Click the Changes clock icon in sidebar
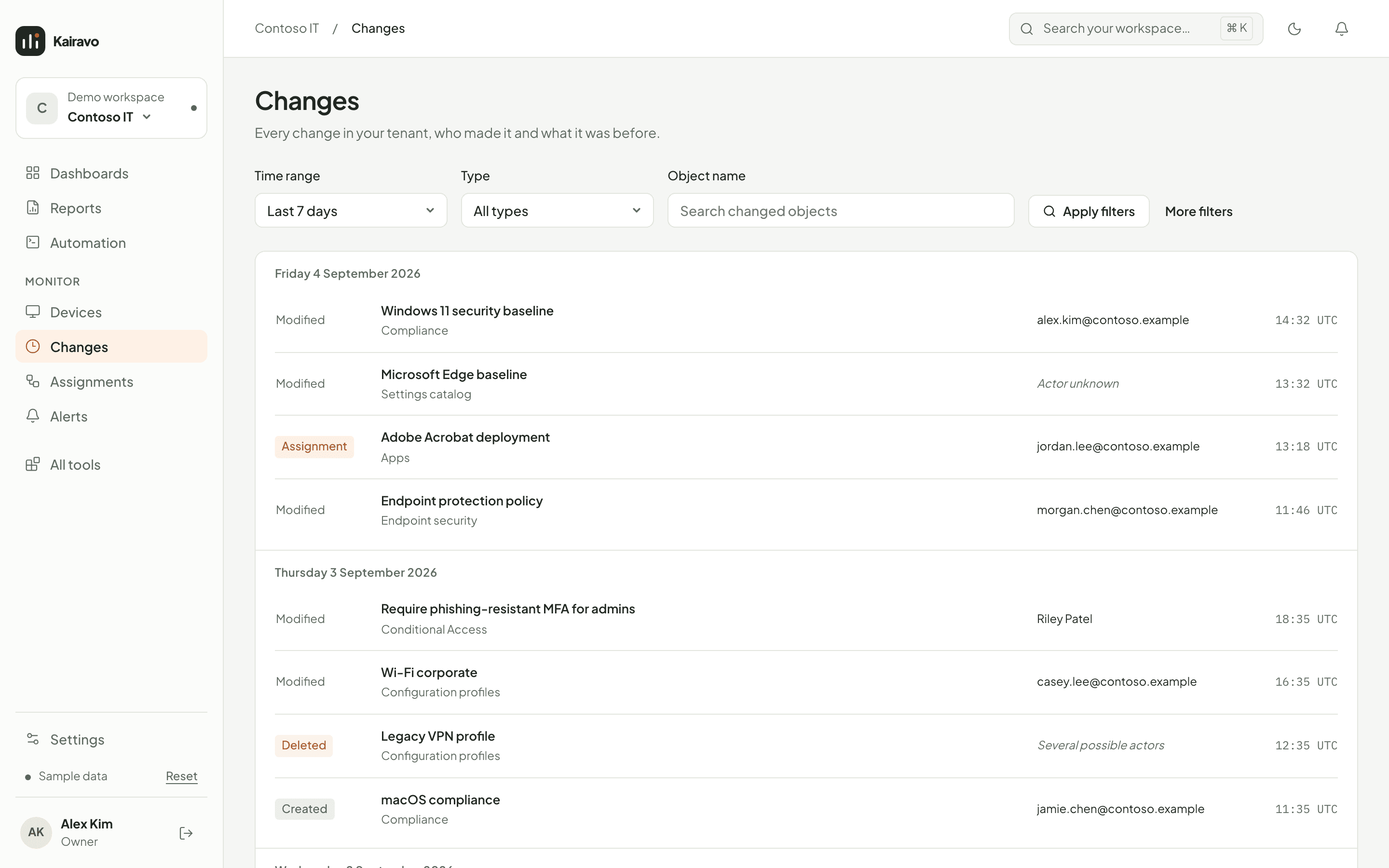Image resolution: width=1389 pixels, height=868 pixels. coord(33,346)
